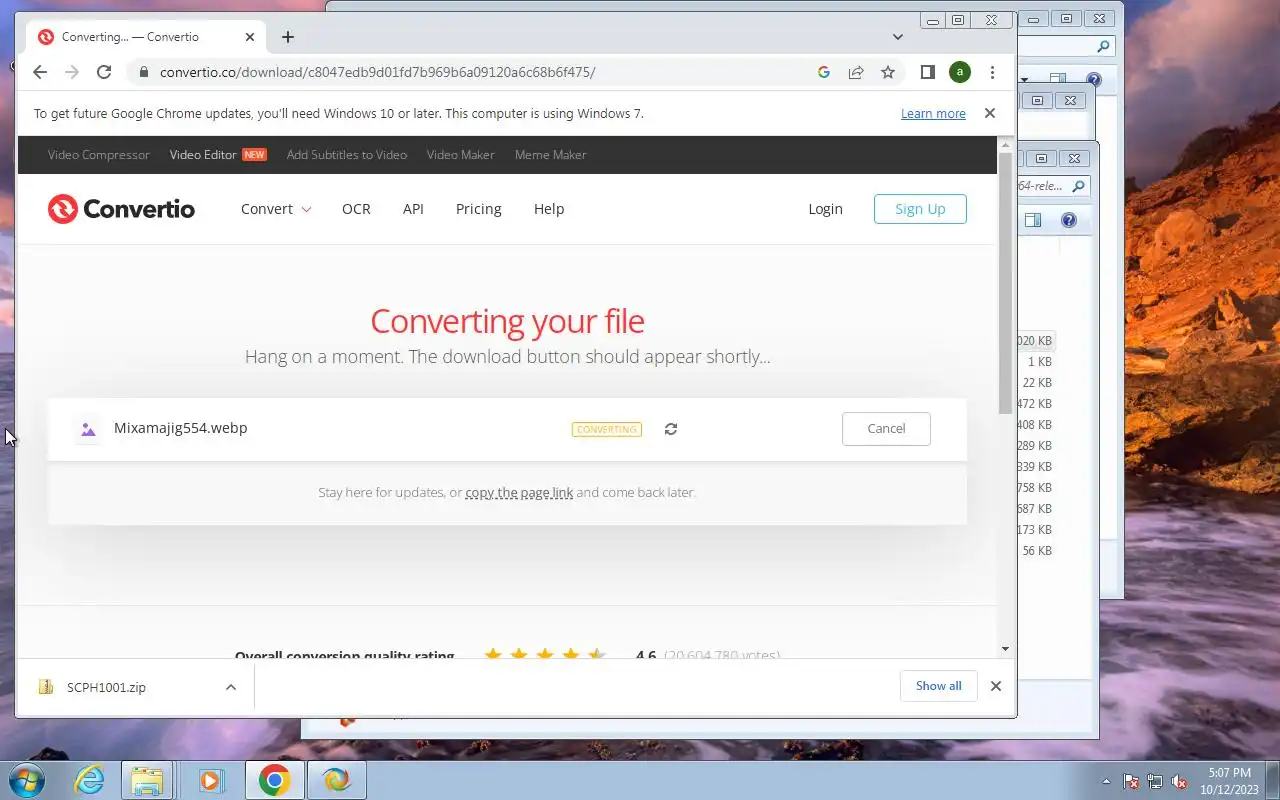1280x800 pixels.
Task: Click the refresh spinner icon beside CONVERTING
Action: click(x=671, y=429)
